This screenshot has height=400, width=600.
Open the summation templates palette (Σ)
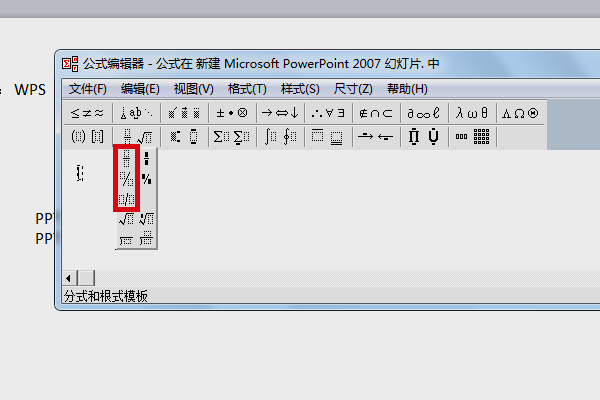point(232,136)
